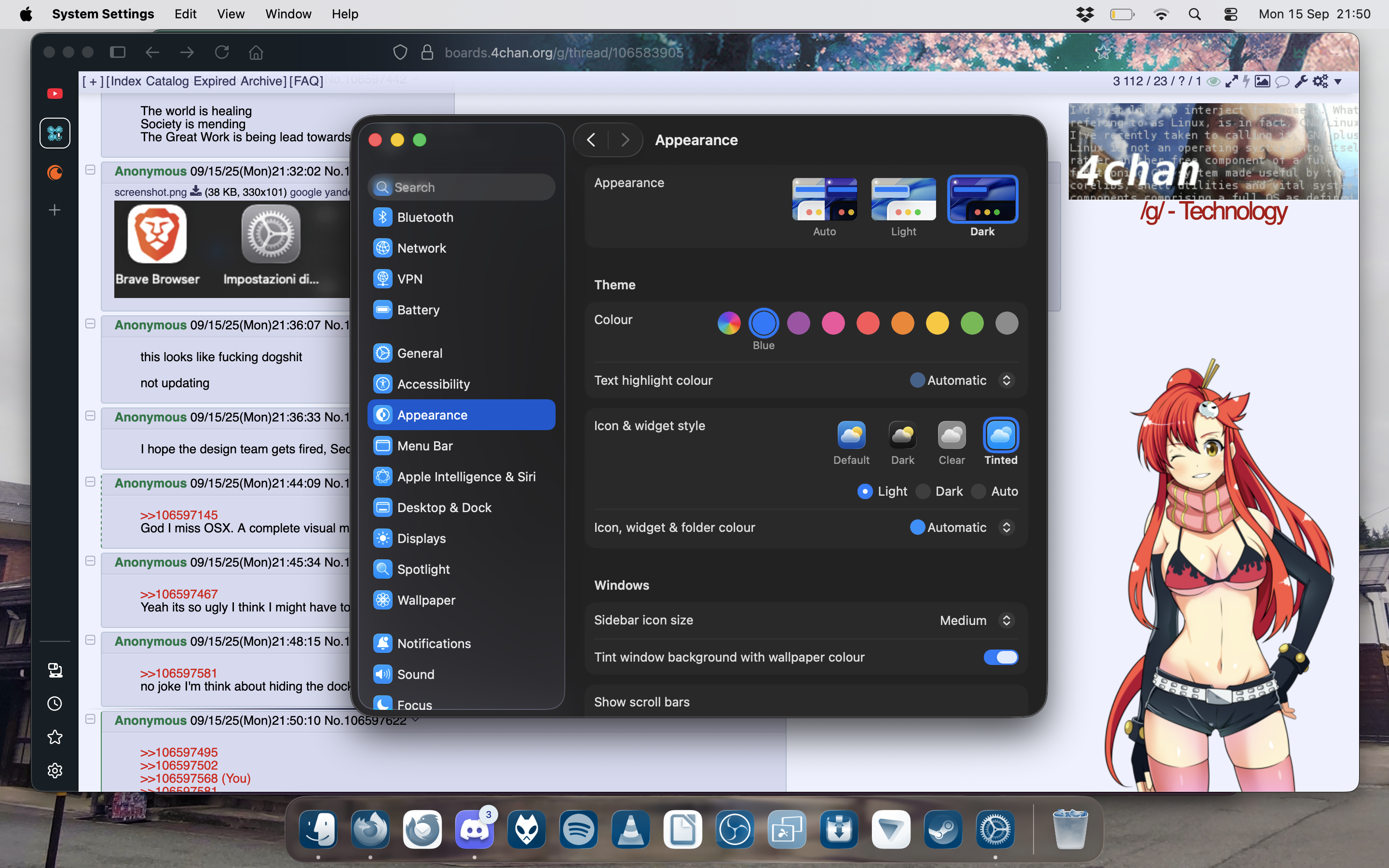Open 4chan header dropdown arrow
The width and height of the screenshot is (1389, 868).
coord(1338,81)
